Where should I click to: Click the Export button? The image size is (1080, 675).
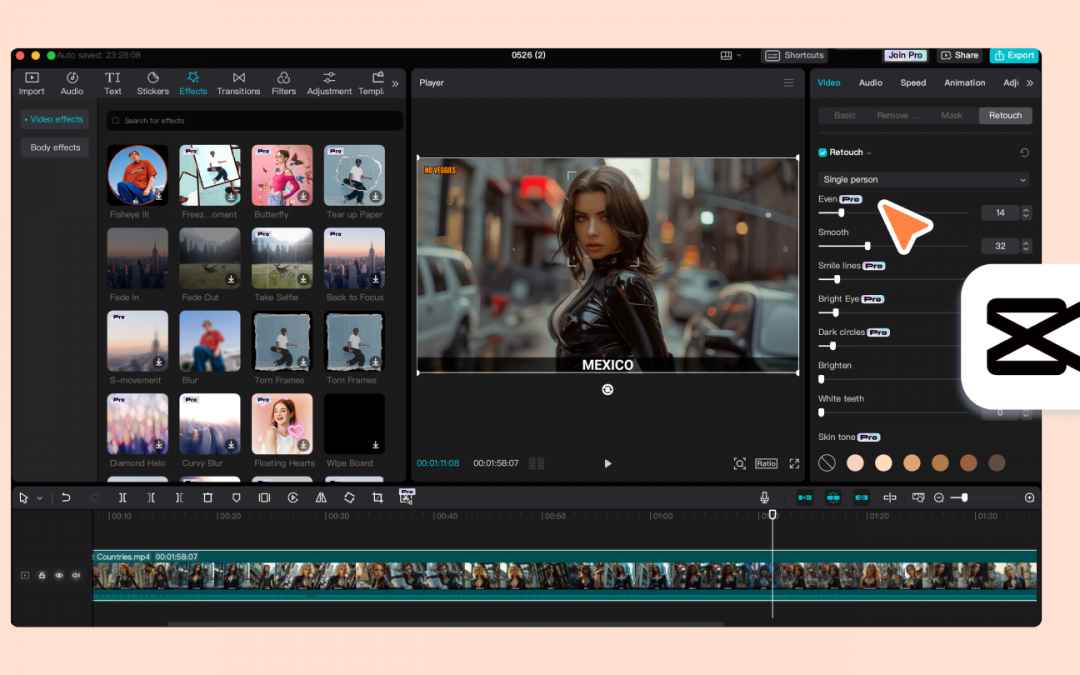pos(1014,56)
